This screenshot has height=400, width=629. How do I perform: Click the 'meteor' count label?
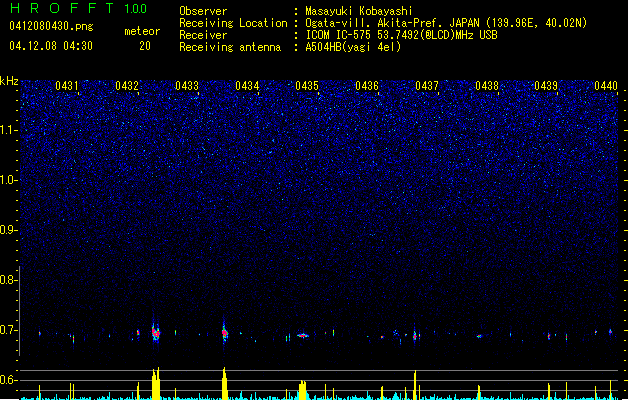pyautogui.click(x=142, y=31)
